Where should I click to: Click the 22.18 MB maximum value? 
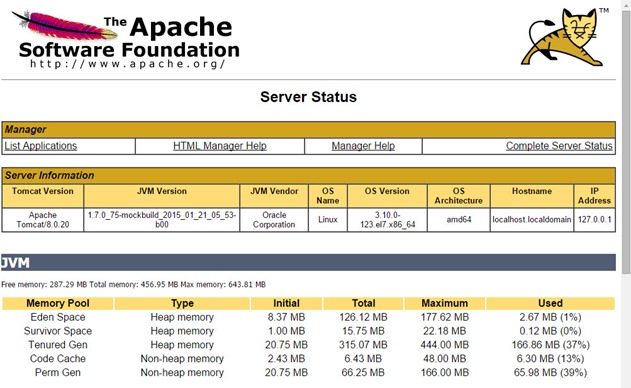point(445,331)
